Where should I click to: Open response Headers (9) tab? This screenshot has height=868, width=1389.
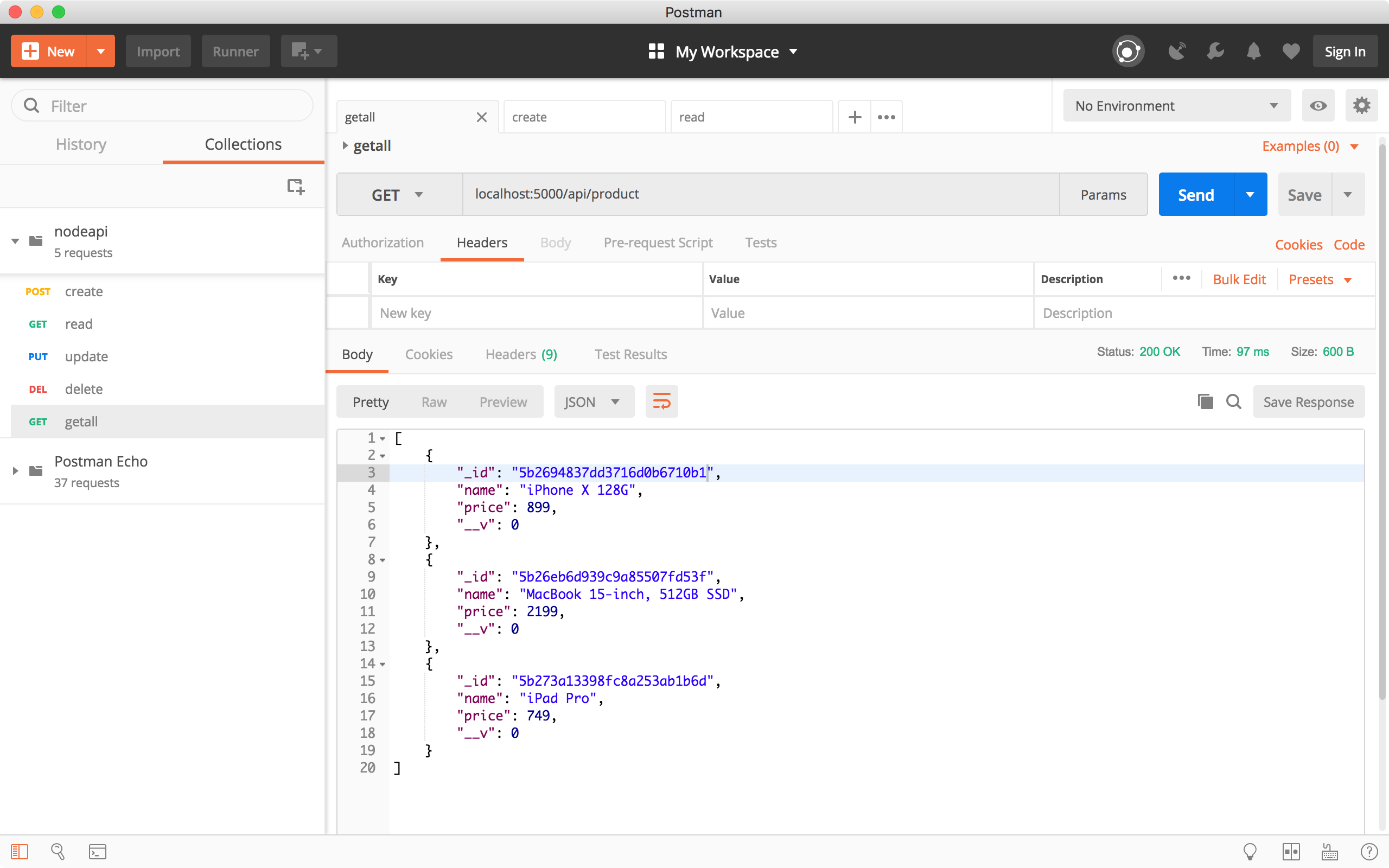pyautogui.click(x=521, y=354)
